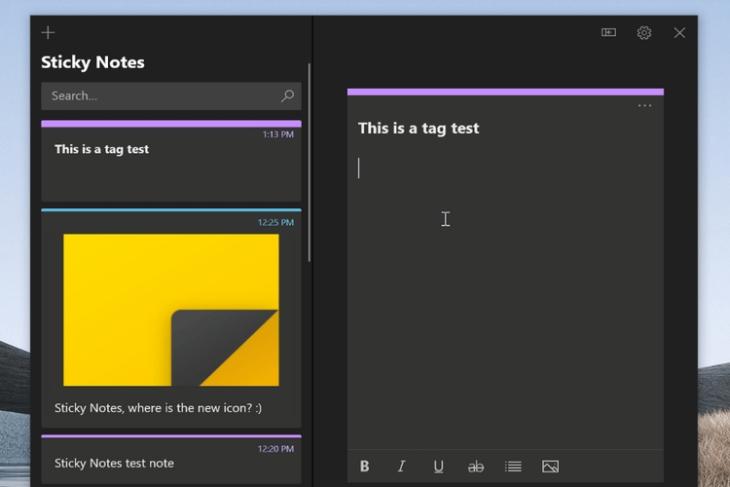Open the note's three-dot menu

click(644, 106)
